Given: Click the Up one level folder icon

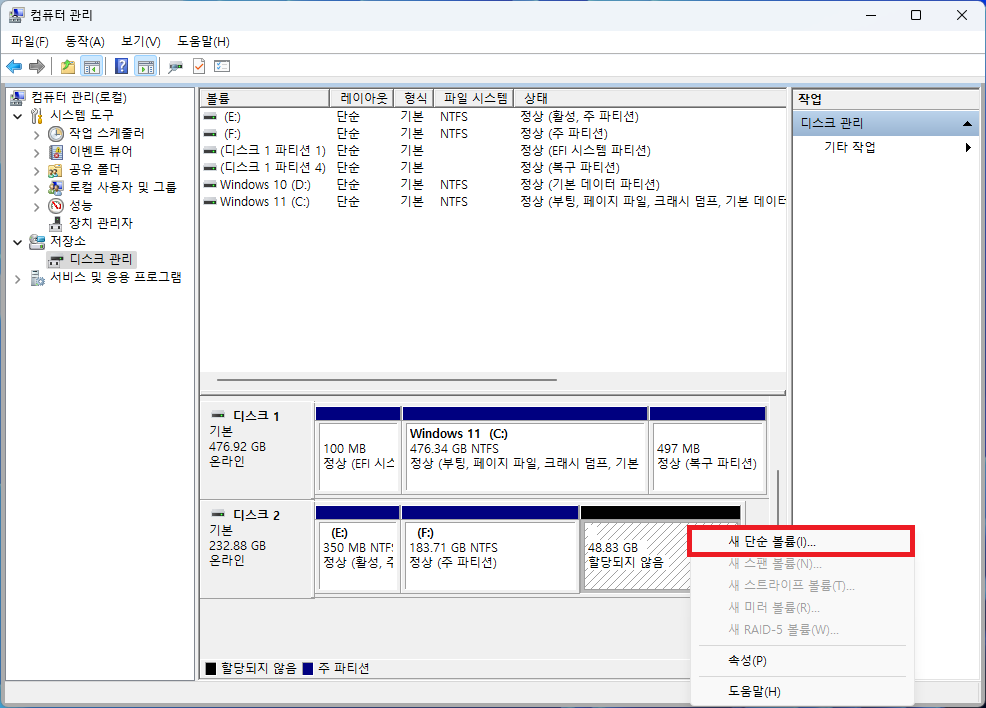Looking at the screenshot, I should point(66,66).
